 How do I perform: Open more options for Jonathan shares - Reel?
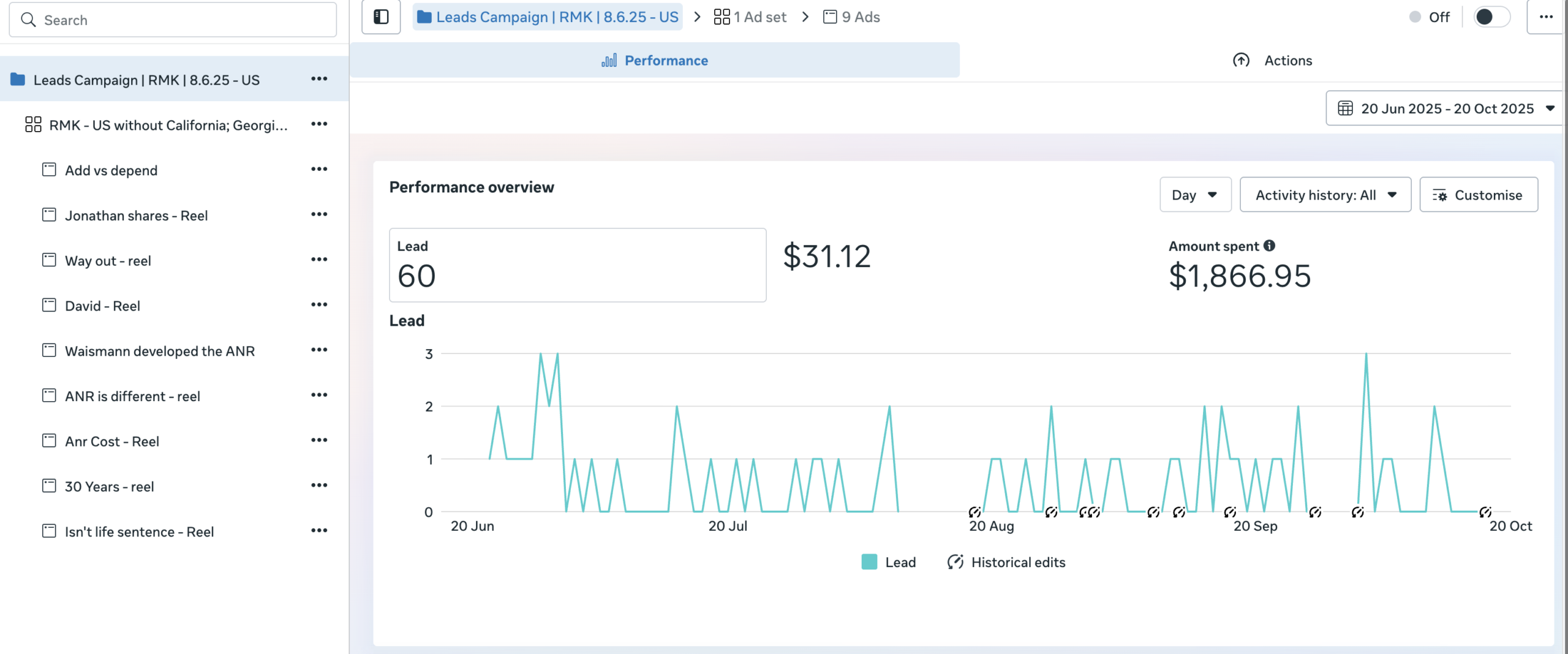point(319,214)
